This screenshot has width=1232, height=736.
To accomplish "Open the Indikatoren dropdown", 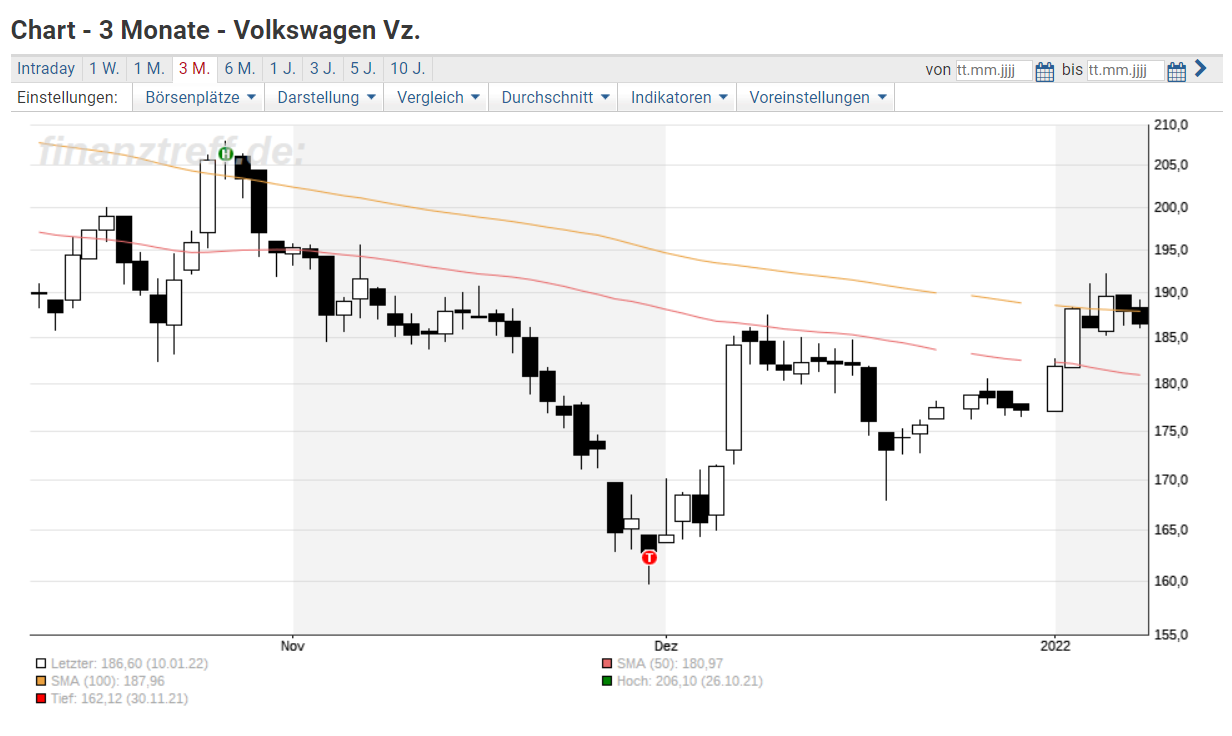I will 678,97.
